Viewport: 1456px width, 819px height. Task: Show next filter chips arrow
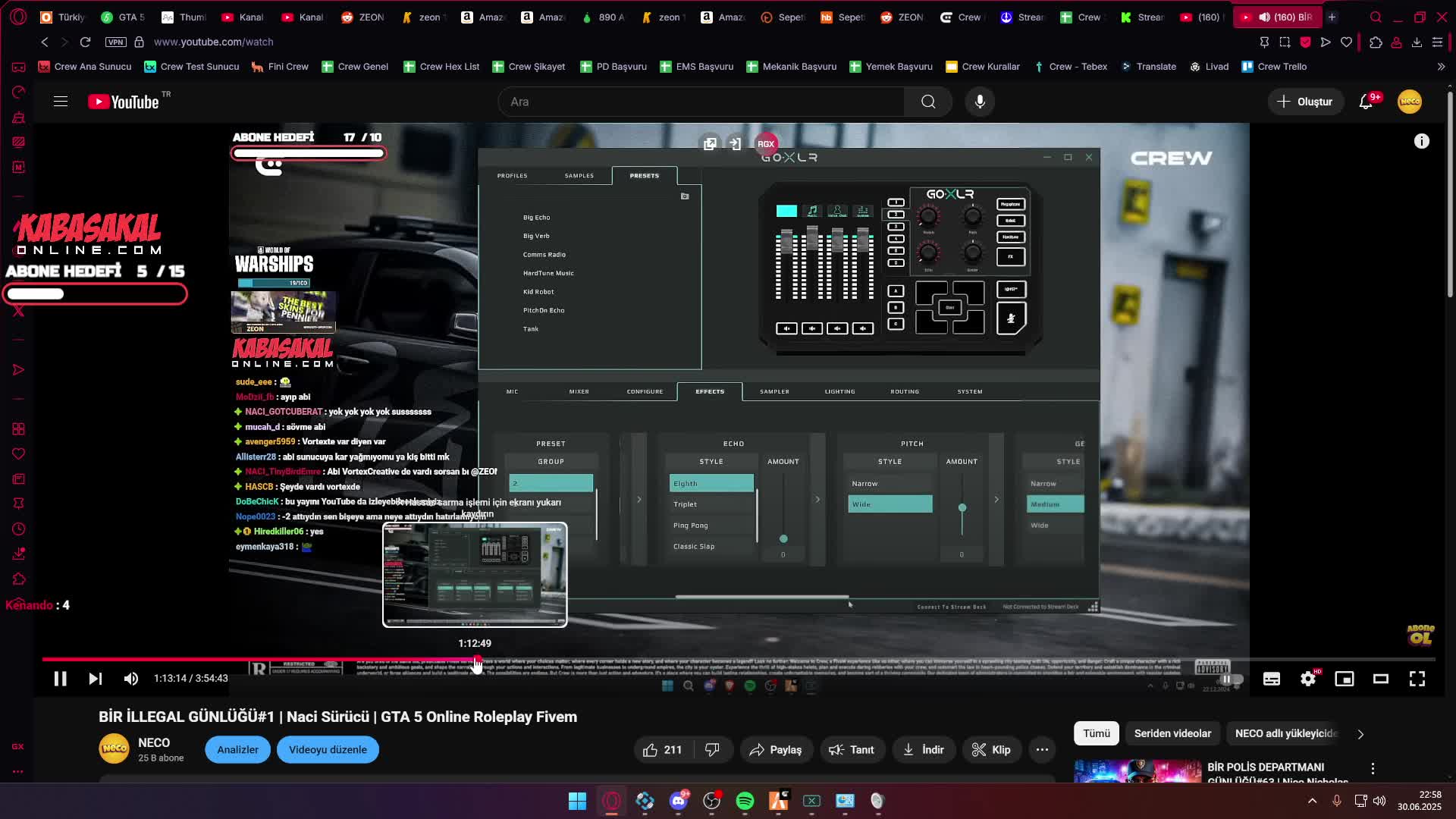click(x=1360, y=734)
